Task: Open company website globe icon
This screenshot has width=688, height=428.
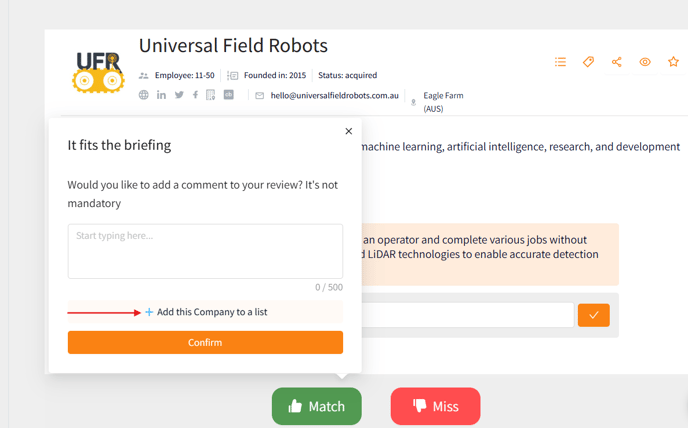Action: tap(143, 95)
